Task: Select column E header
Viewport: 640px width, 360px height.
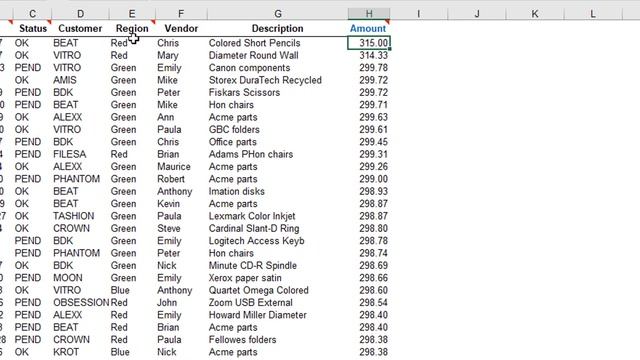Action: [x=132, y=14]
